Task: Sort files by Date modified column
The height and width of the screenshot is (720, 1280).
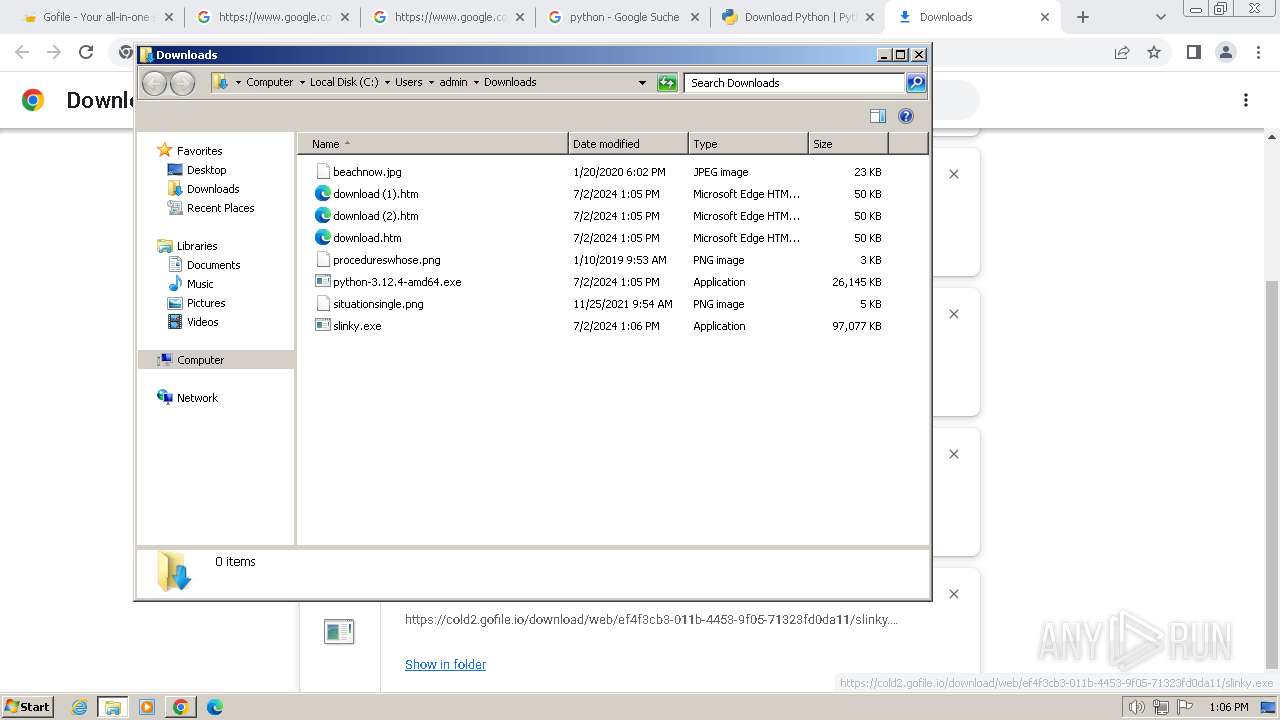Action: tap(628, 144)
